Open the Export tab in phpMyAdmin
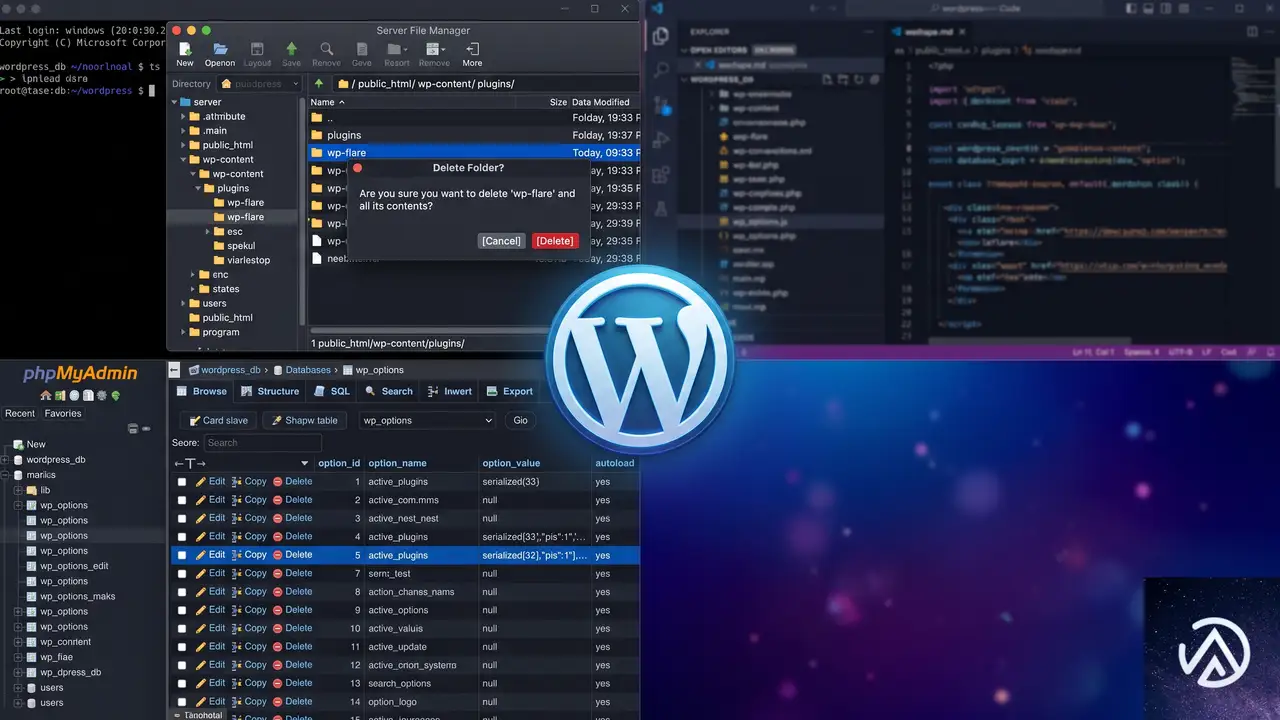This screenshot has height=720, width=1280. click(509, 391)
